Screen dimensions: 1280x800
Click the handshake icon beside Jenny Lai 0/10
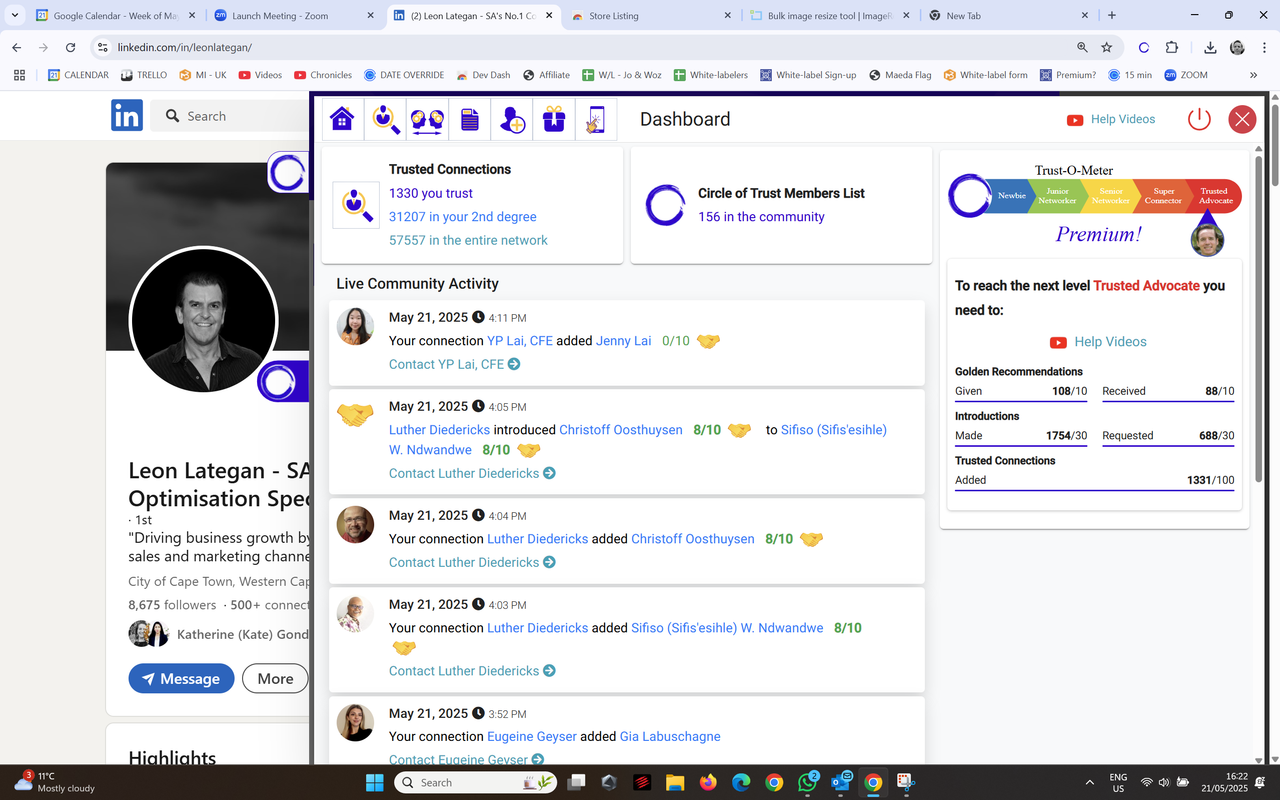pos(708,341)
